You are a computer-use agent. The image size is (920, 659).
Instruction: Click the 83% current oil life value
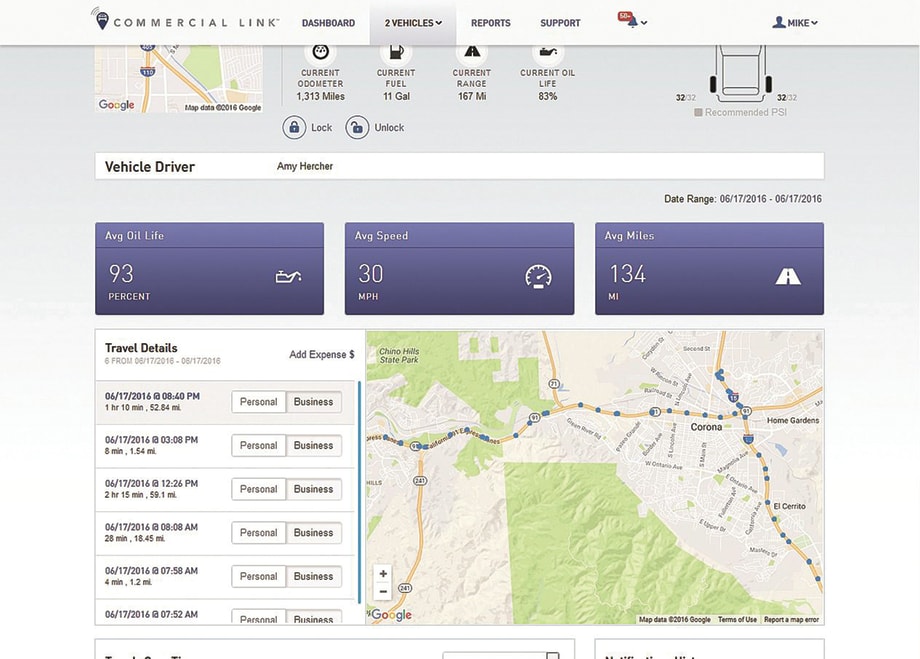click(547, 96)
